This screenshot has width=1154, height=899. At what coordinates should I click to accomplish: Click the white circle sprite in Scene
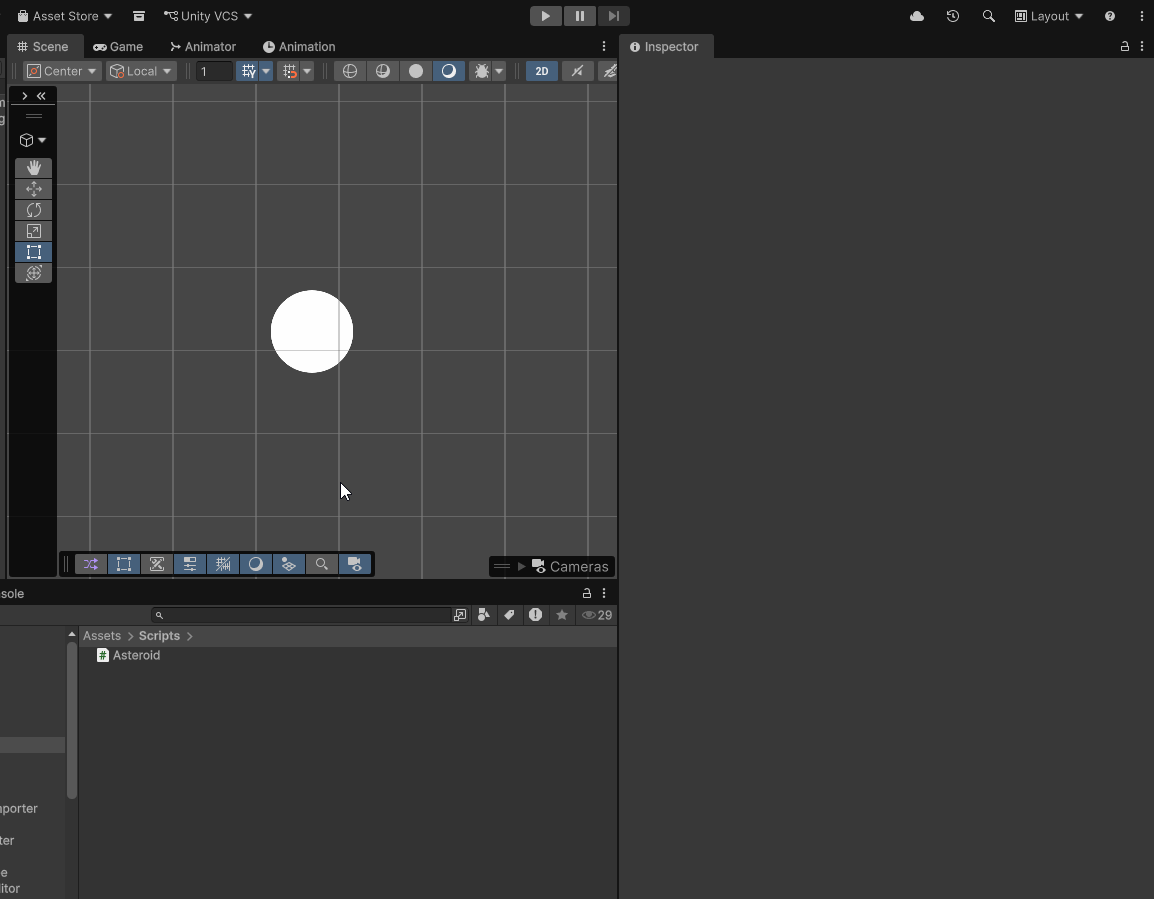point(312,331)
